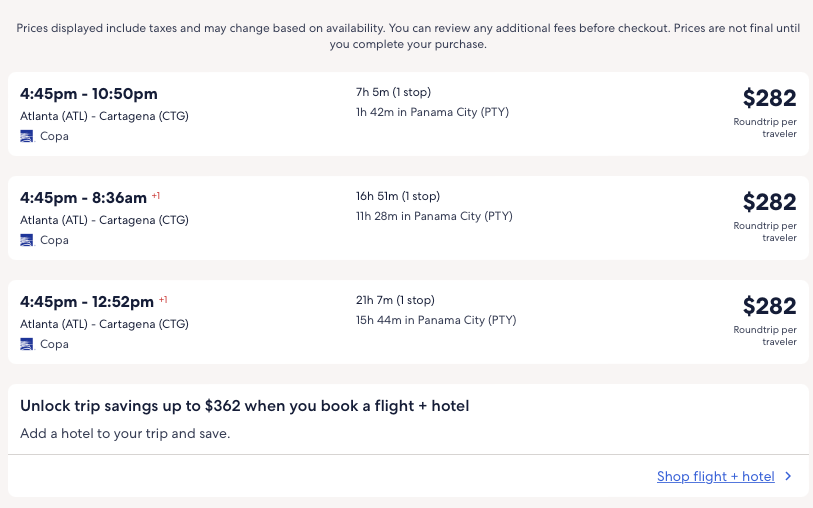Click +1 day indicator on 12:52pm arrival
This screenshot has width=813, height=508.
pyautogui.click(x=163, y=300)
